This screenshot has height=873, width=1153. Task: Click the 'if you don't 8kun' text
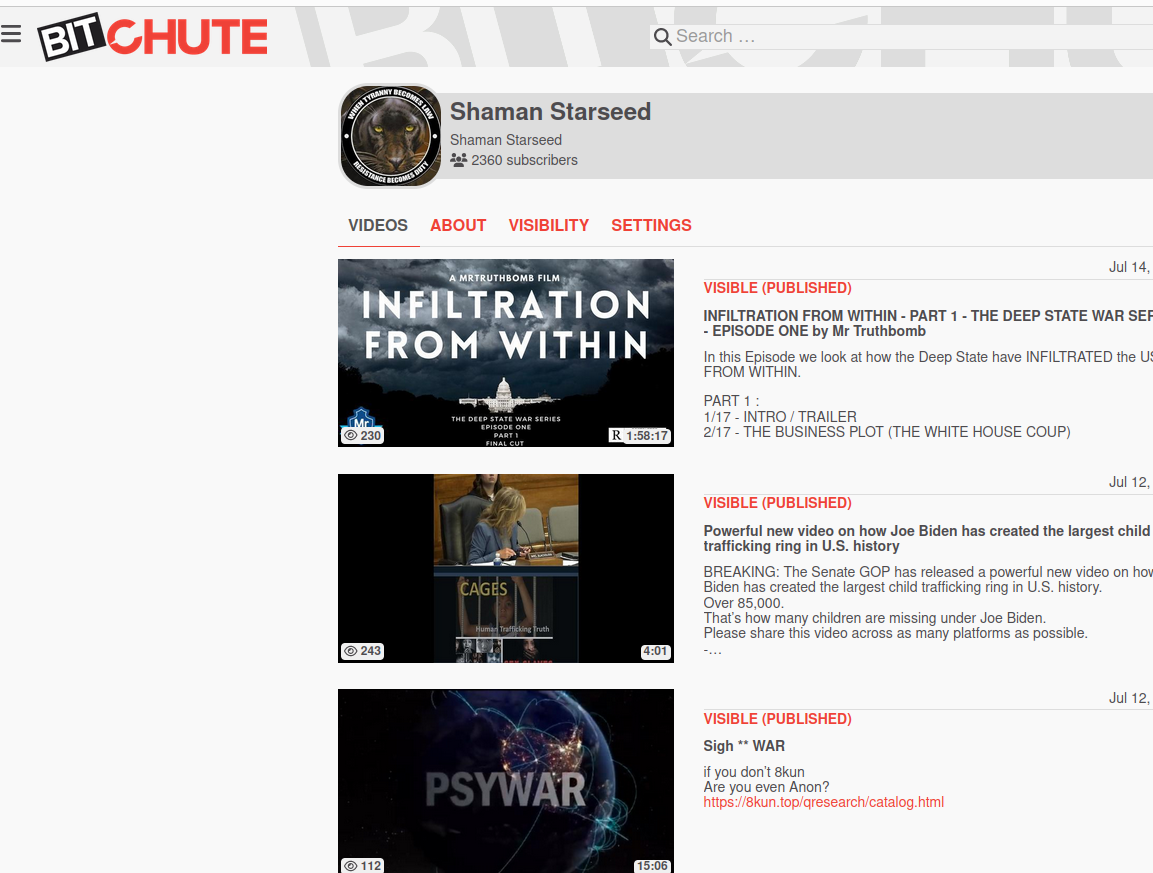[754, 772]
